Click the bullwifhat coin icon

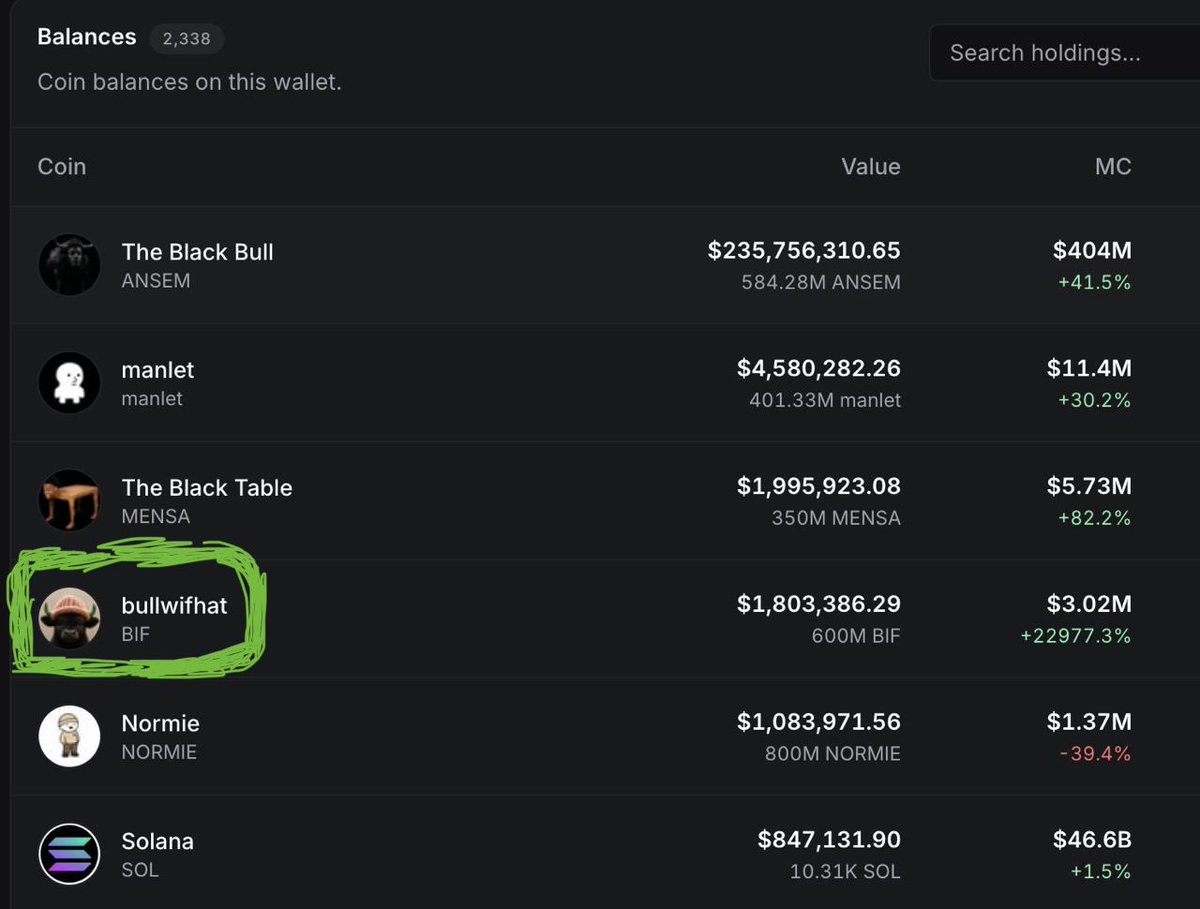69,618
